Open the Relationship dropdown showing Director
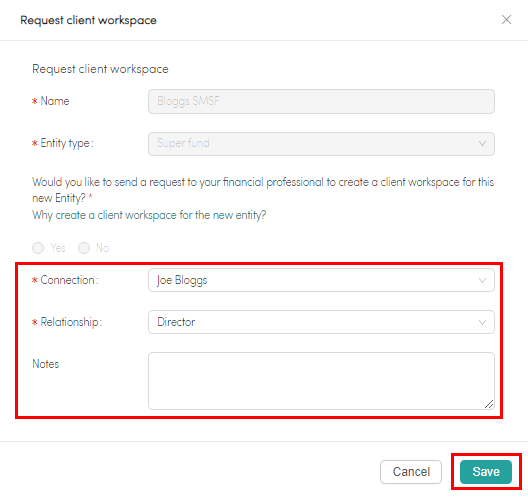 pyautogui.click(x=321, y=322)
